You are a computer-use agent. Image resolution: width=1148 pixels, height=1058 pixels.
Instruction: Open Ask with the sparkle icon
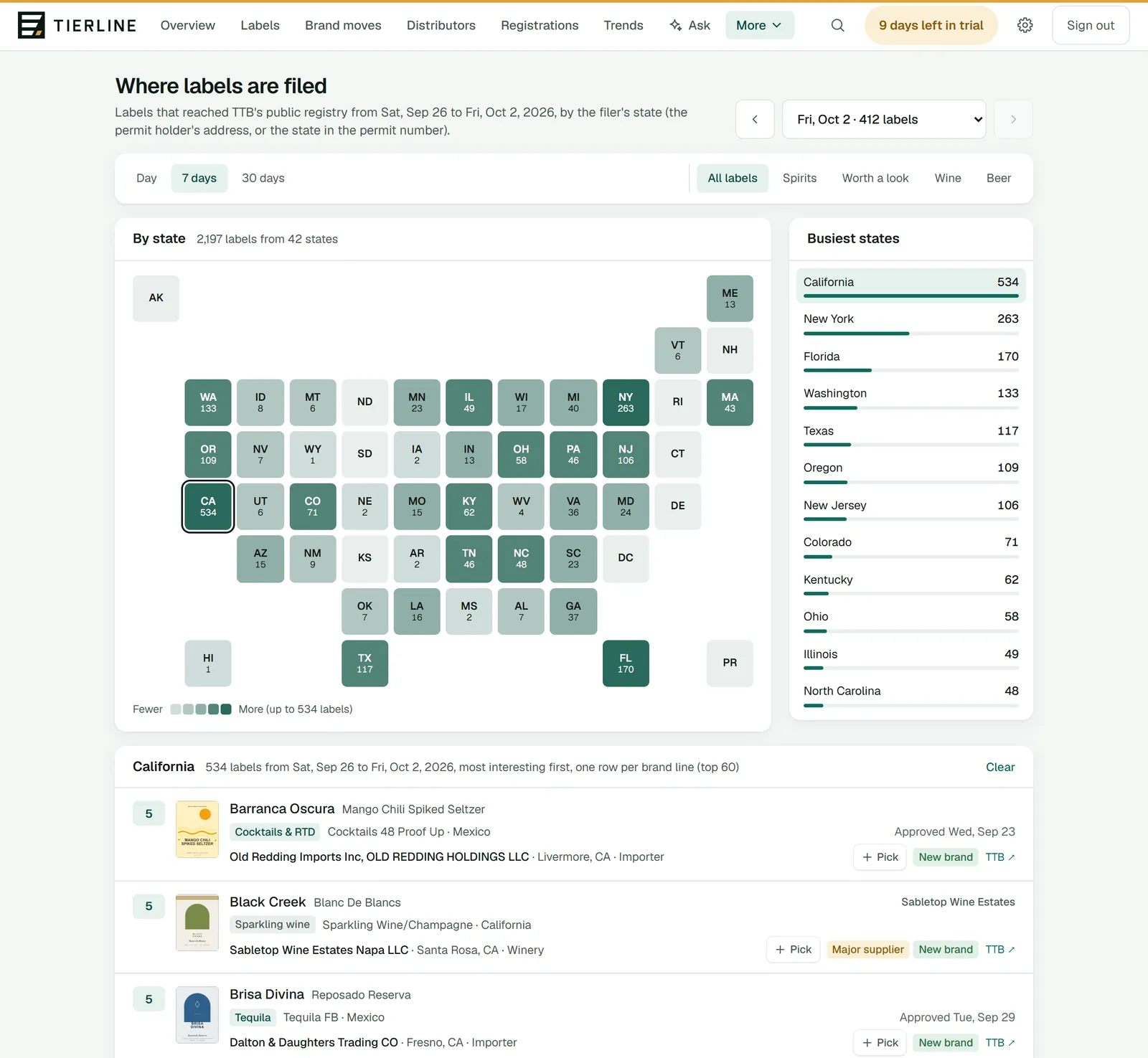click(x=690, y=25)
